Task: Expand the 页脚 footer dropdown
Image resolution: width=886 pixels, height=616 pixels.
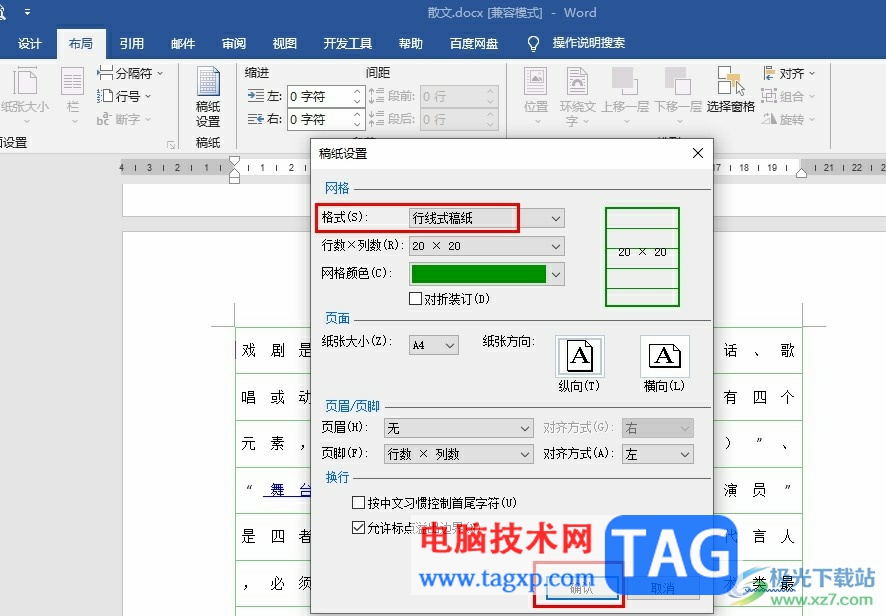Action: pos(525,454)
